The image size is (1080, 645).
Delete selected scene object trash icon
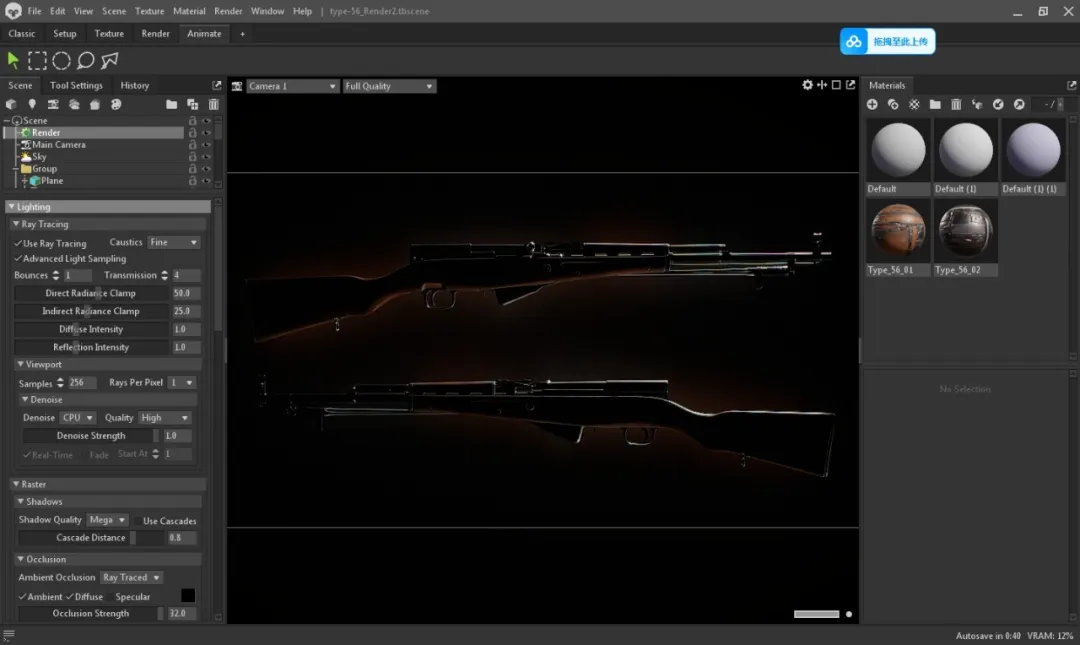(214, 104)
